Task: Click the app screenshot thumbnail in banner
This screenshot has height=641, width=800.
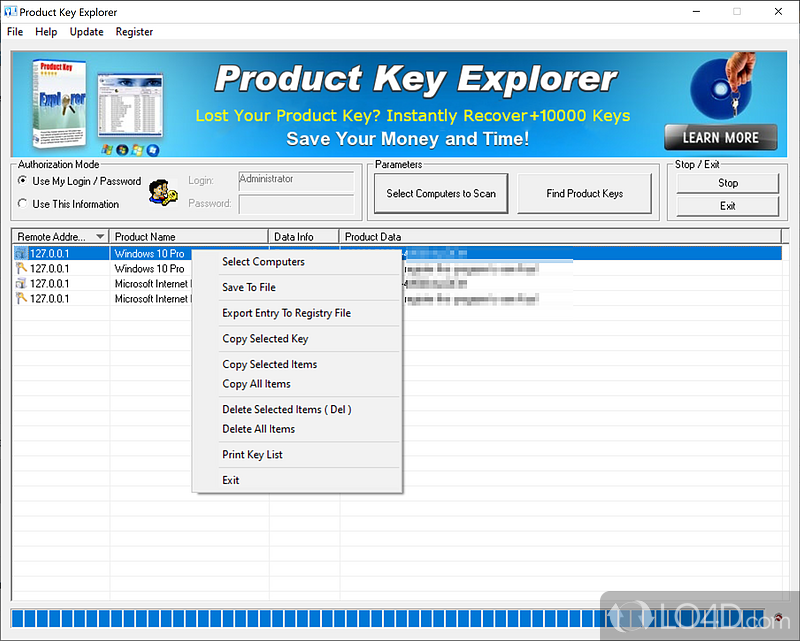Action: (131, 106)
